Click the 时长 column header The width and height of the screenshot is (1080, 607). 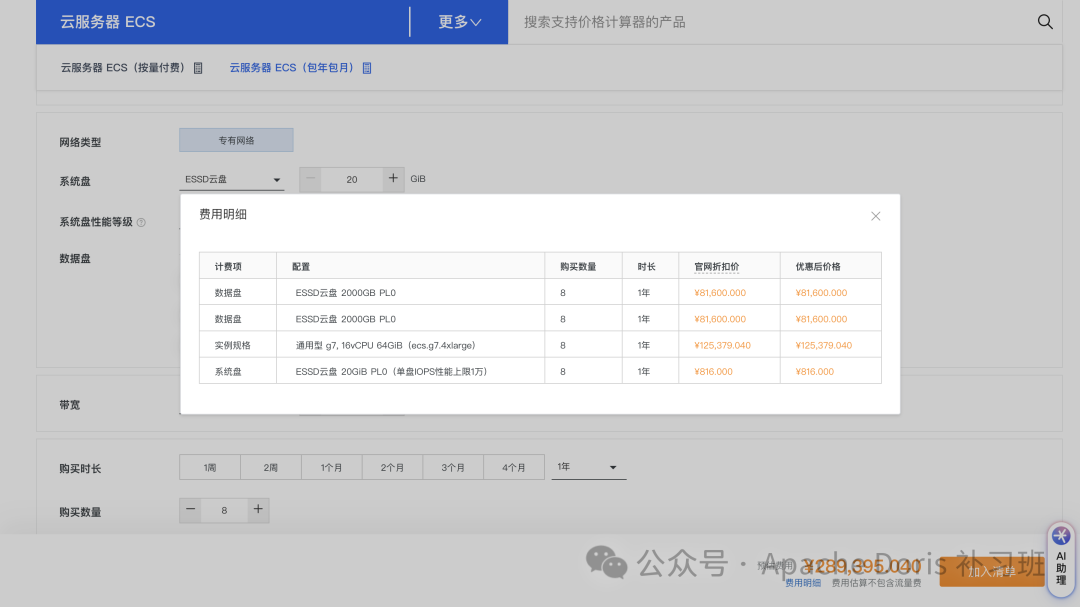(646, 267)
